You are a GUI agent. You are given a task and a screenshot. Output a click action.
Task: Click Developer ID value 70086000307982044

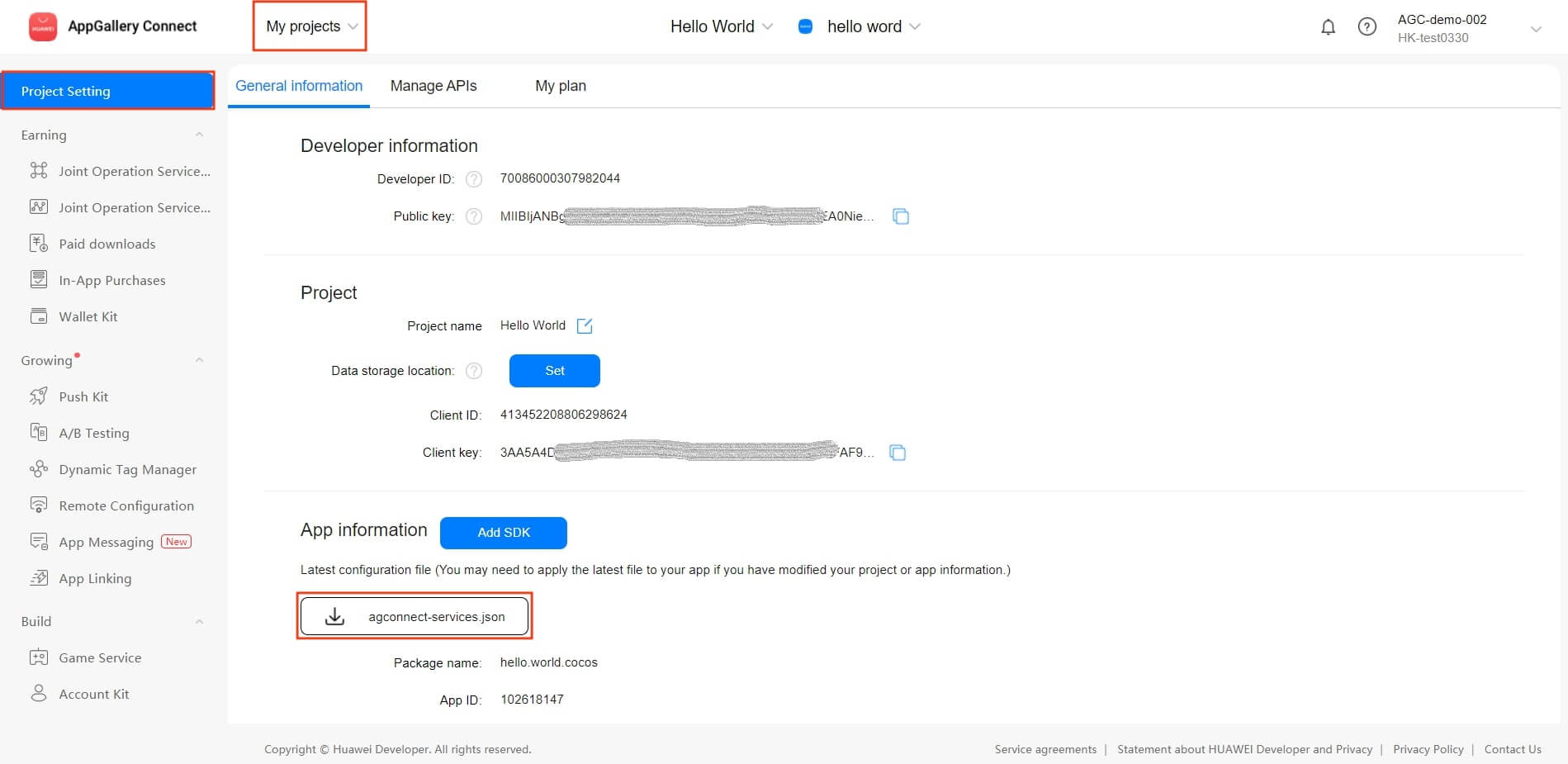(x=560, y=178)
